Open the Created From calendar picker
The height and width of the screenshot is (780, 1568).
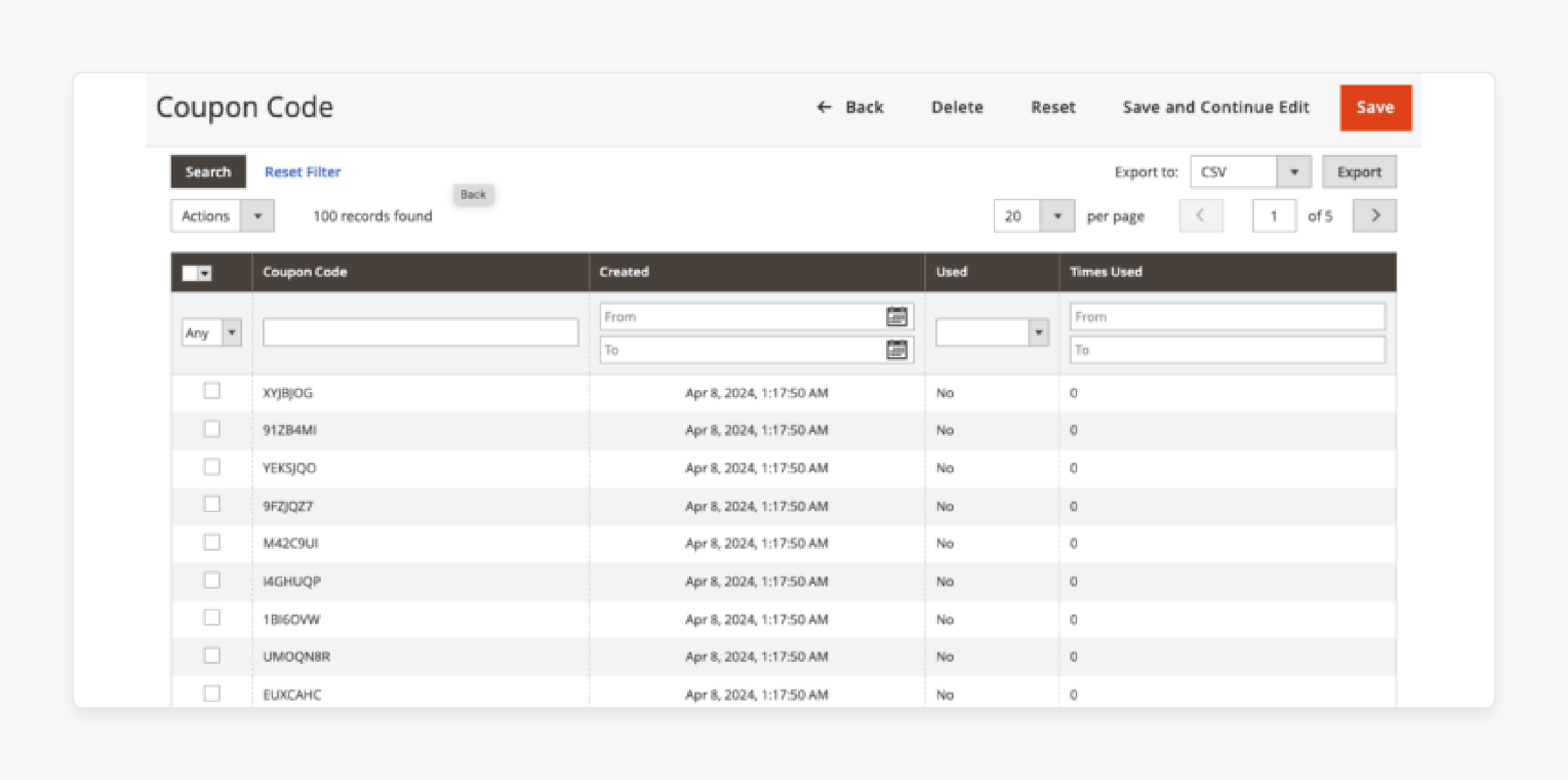click(897, 316)
